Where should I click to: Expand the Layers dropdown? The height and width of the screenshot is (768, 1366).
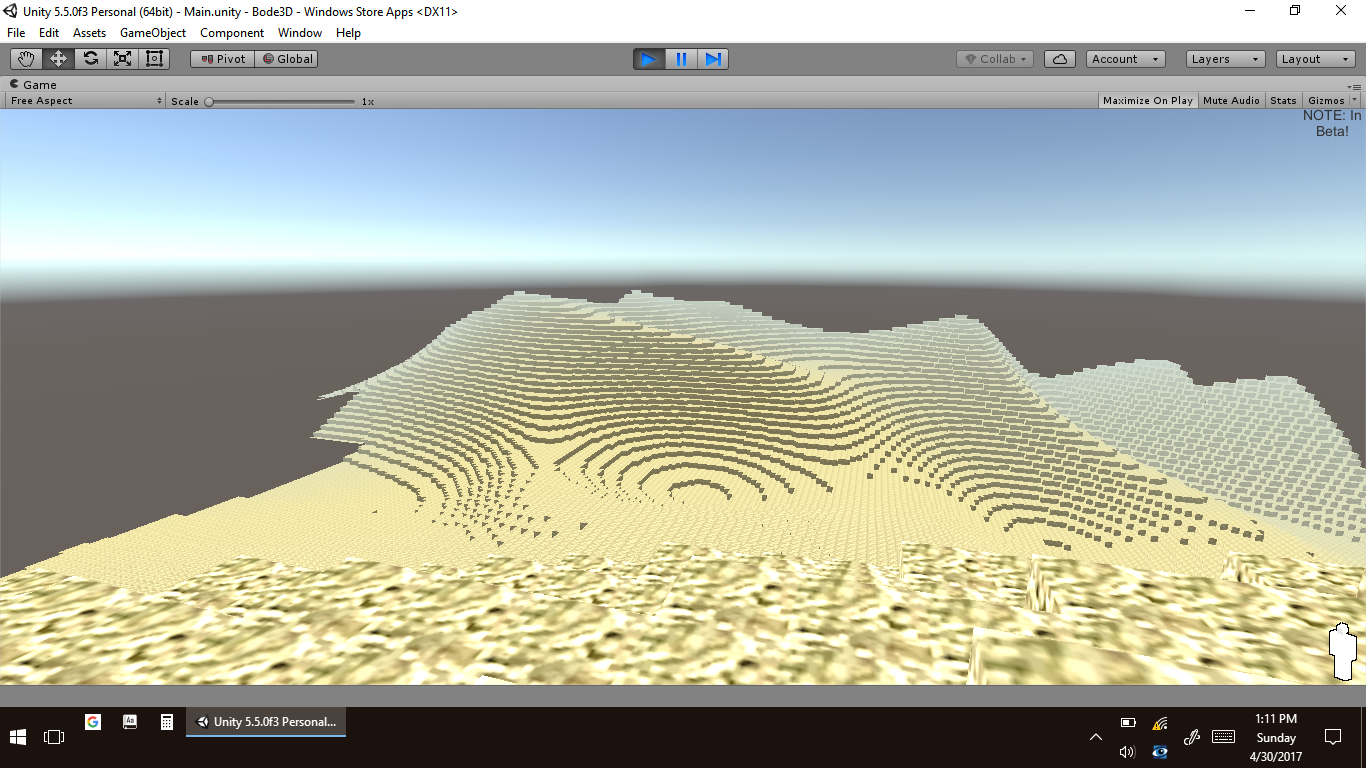(x=1225, y=59)
